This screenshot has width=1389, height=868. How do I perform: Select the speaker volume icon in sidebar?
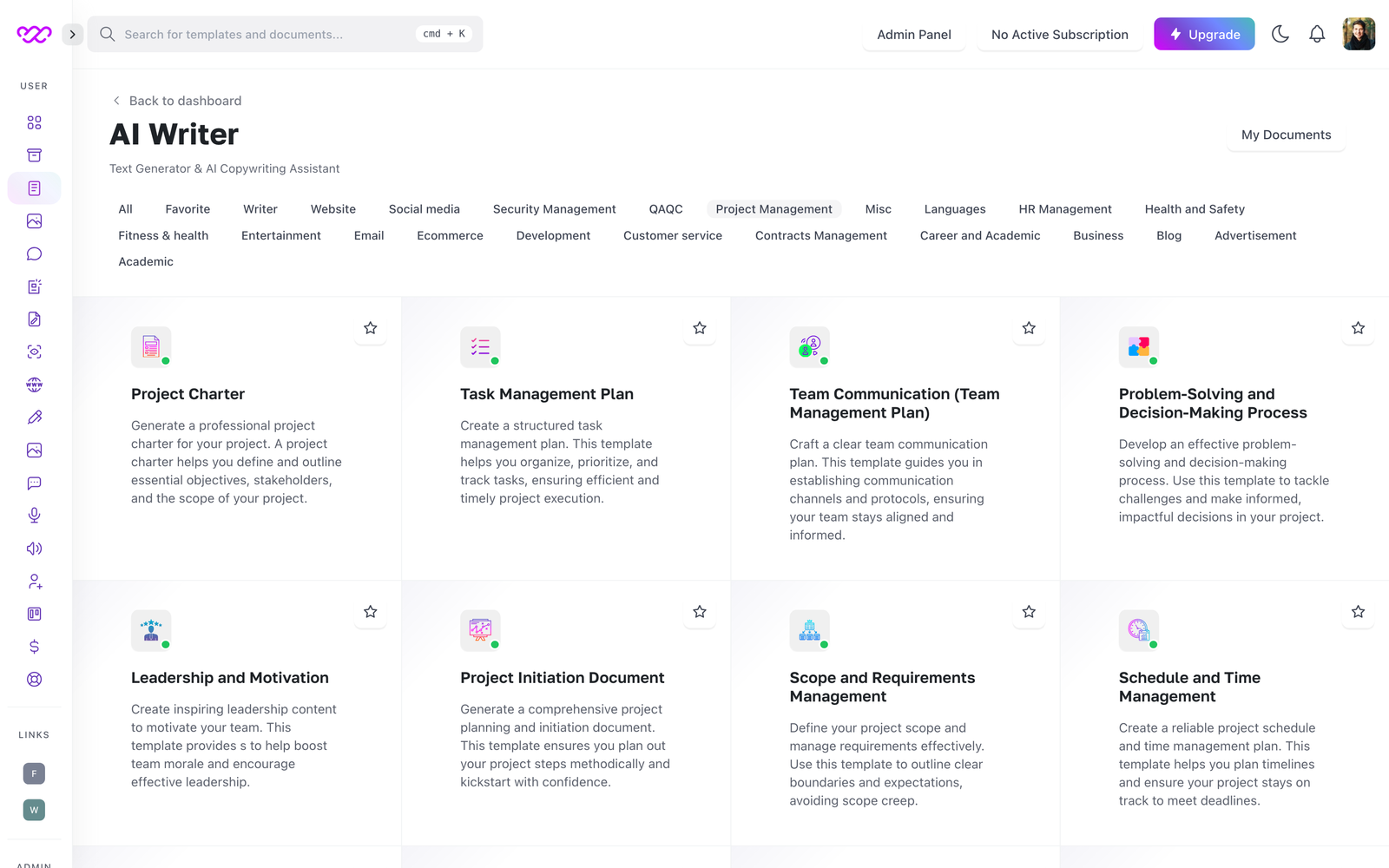(34, 549)
